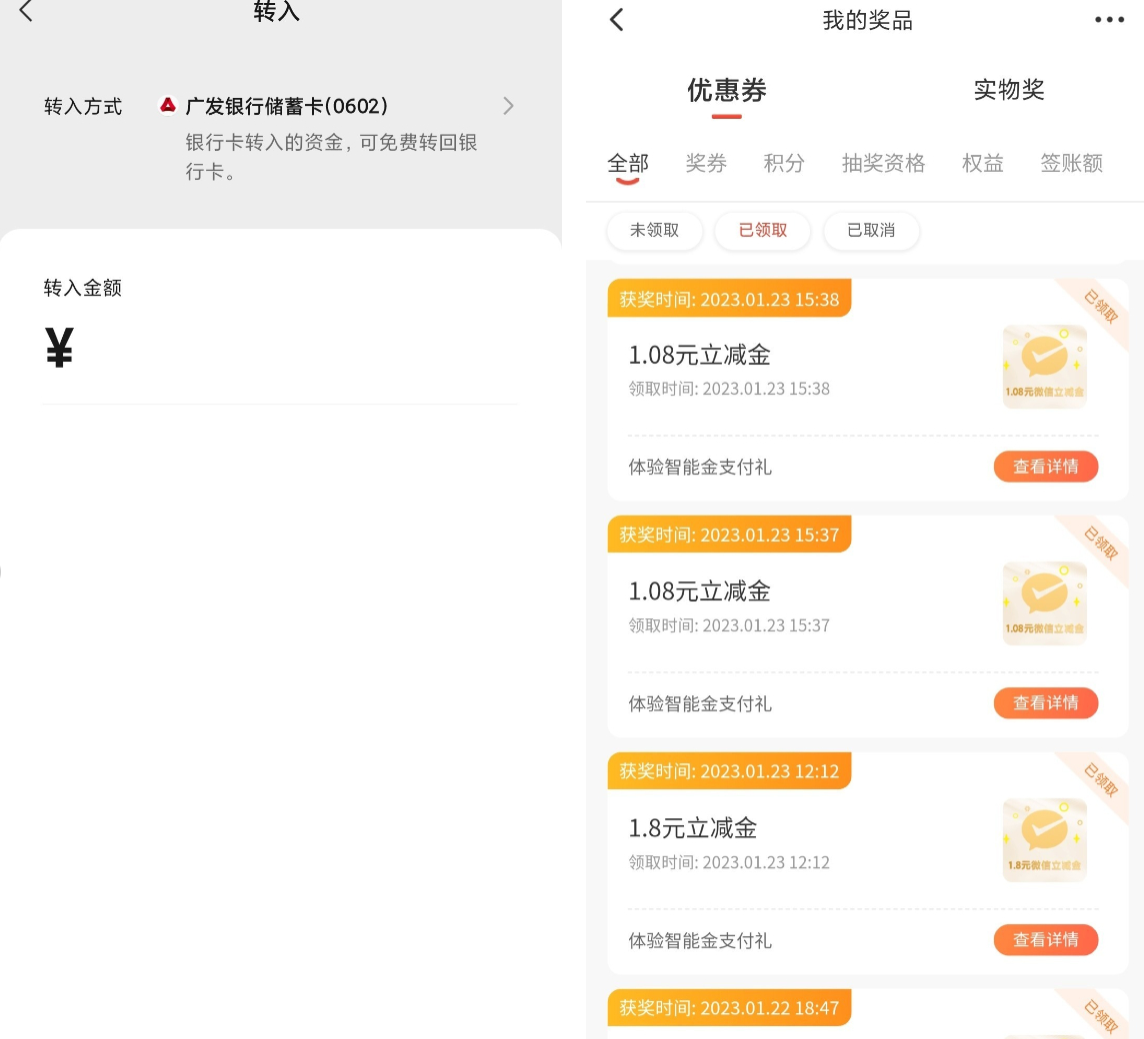
Task: Switch to the 实物奖 tab
Action: pos(1008,90)
